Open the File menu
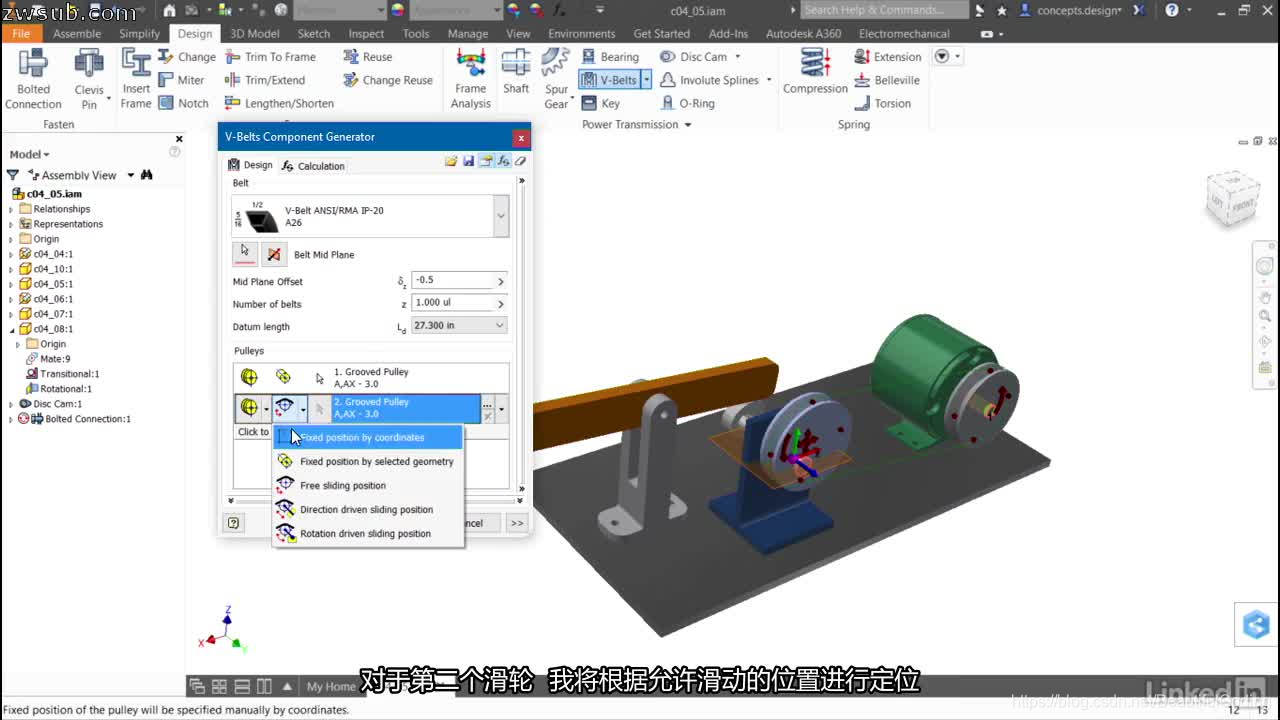The image size is (1280, 720). click(x=21, y=33)
